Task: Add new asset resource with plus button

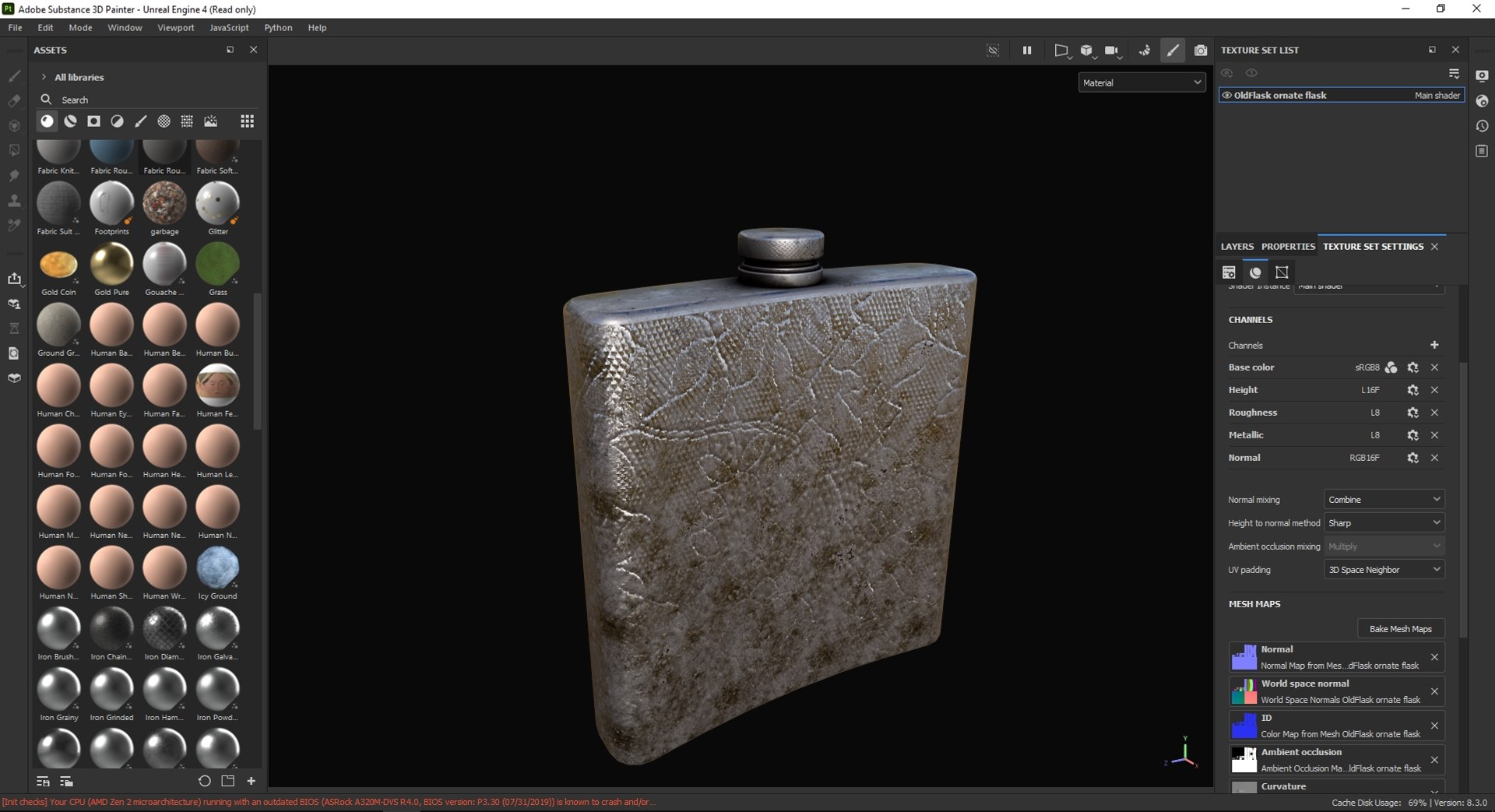Action: tap(251, 781)
